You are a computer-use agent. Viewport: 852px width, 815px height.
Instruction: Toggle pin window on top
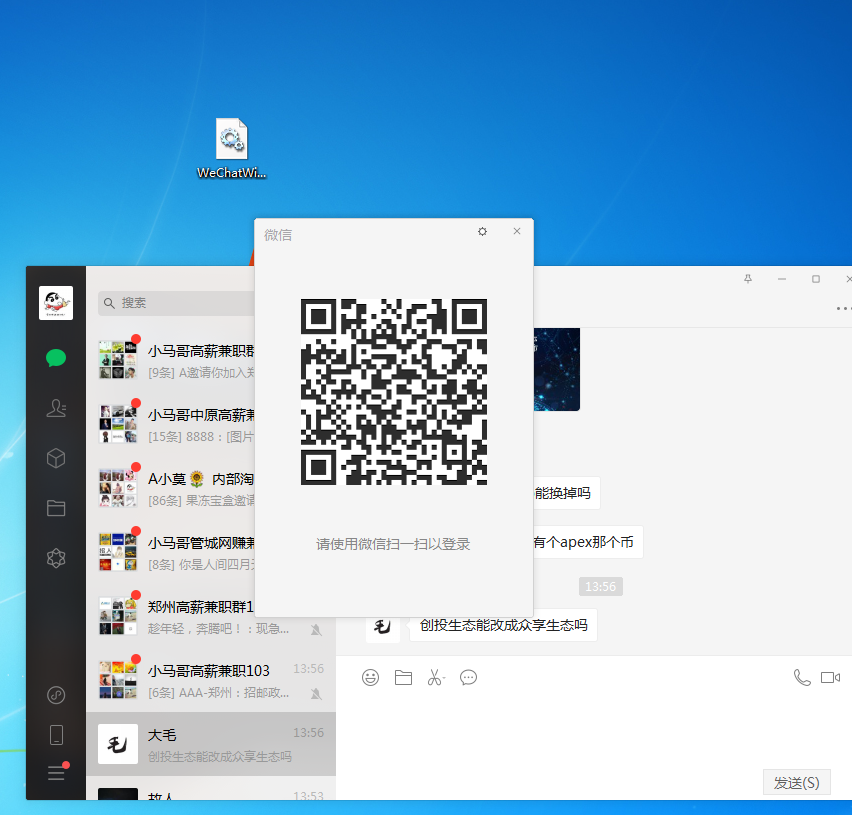748,279
